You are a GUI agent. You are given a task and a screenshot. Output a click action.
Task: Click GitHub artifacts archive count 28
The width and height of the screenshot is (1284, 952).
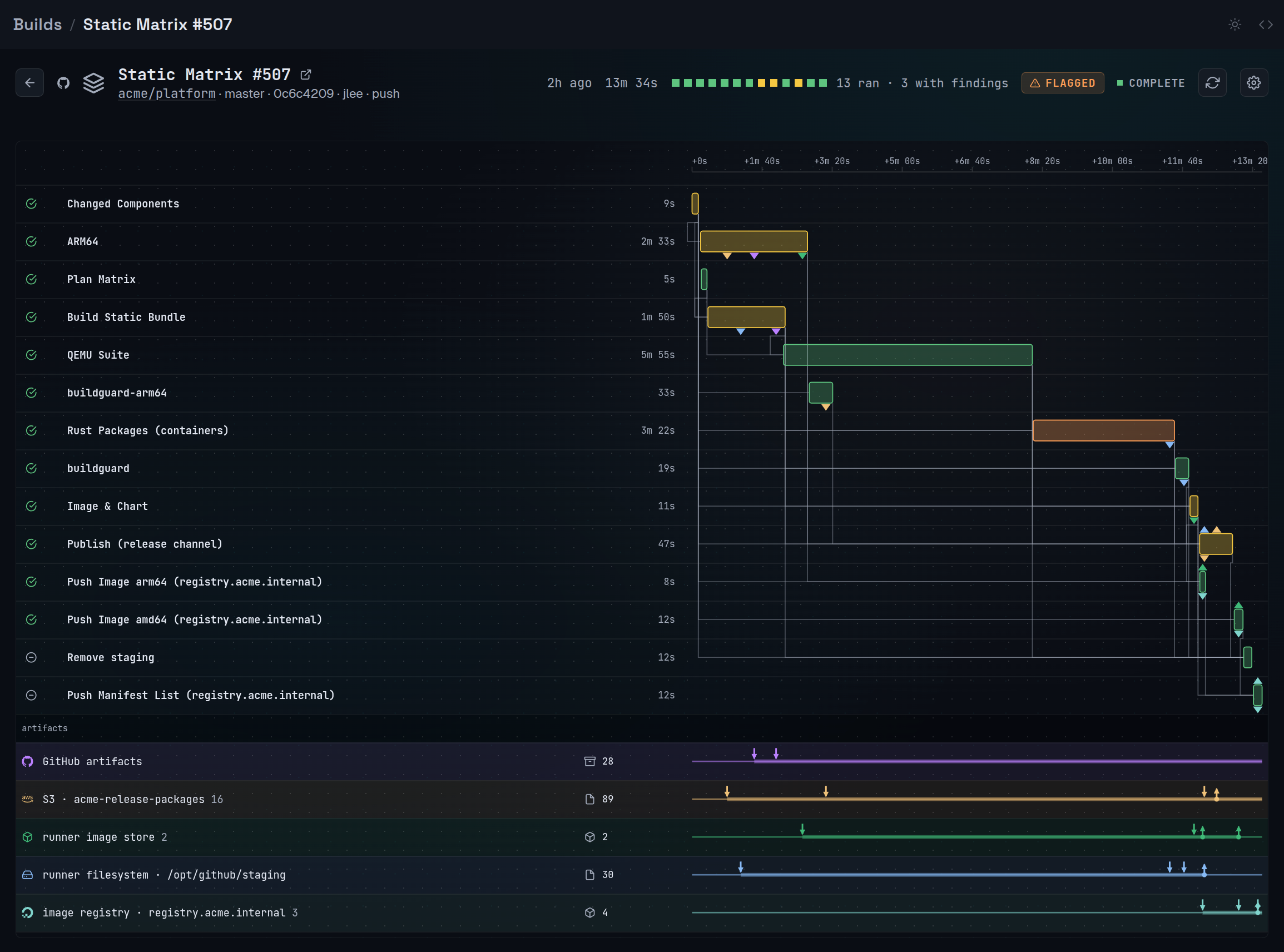tap(599, 762)
